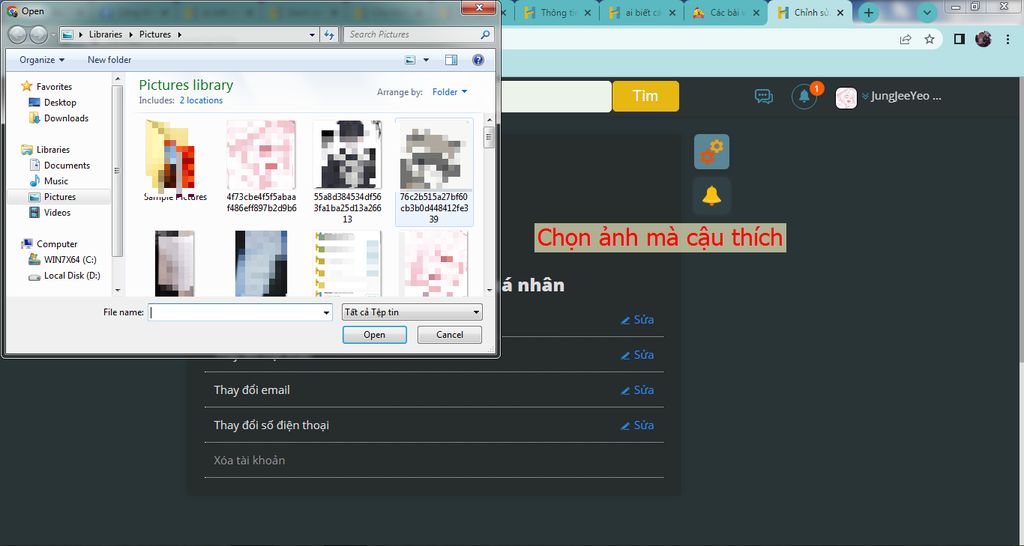The image size is (1024, 546).
Task: Click the Xóa tài khoản option
Action: point(249,460)
